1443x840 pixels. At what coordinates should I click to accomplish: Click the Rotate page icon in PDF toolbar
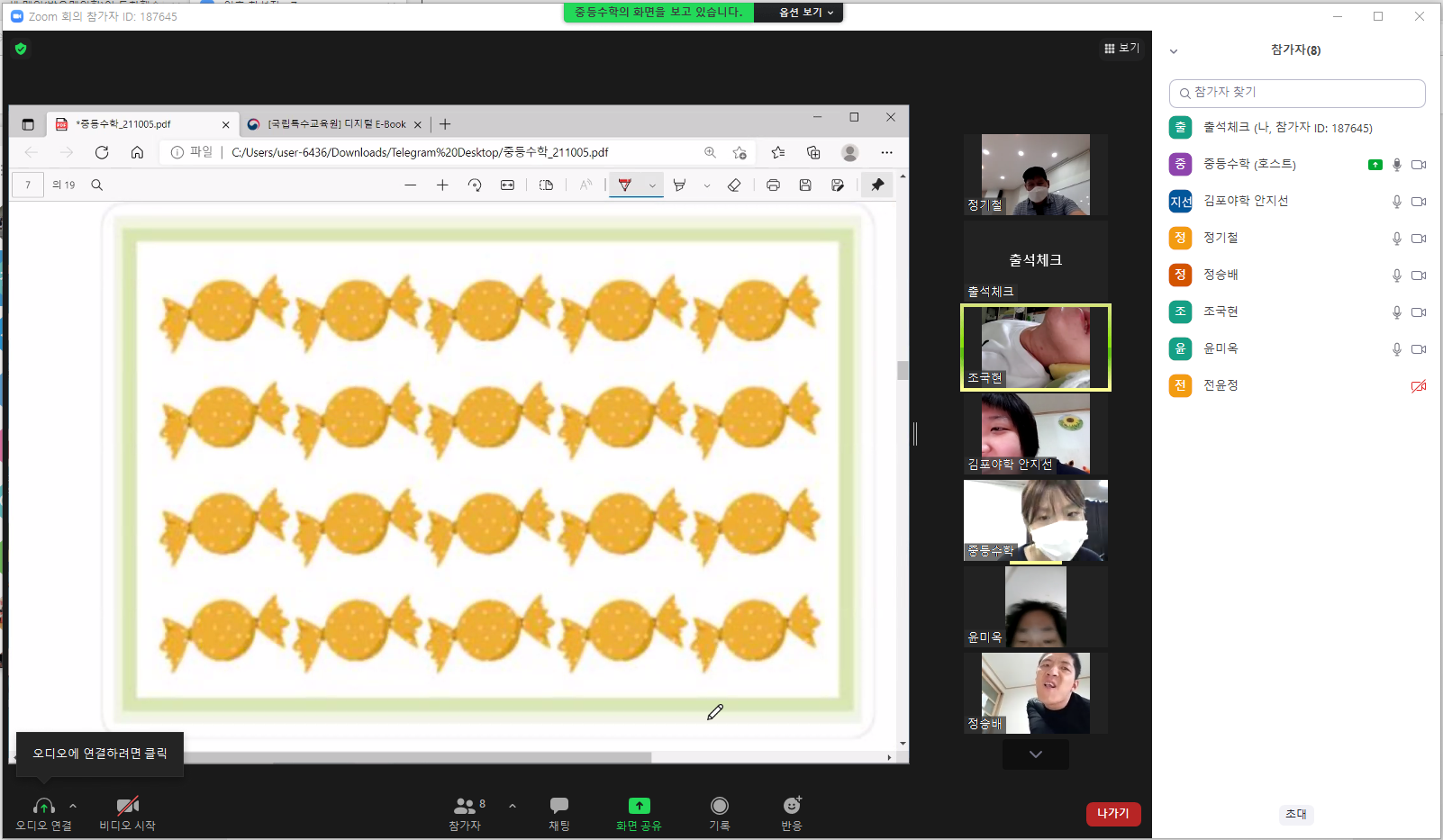pyautogui.click(x=475, y=185)
